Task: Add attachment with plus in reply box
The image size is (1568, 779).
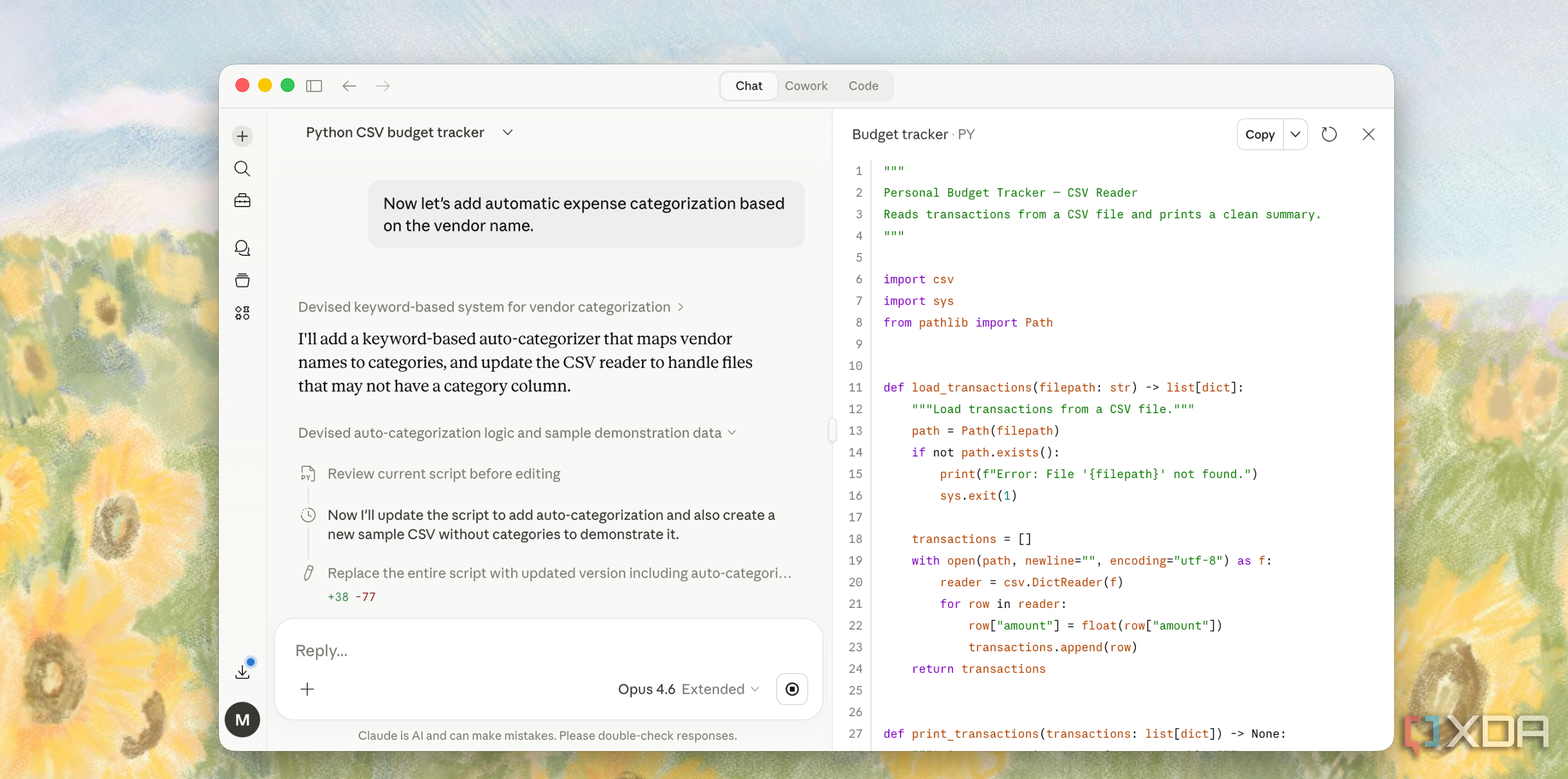Action: coord(307,689)
